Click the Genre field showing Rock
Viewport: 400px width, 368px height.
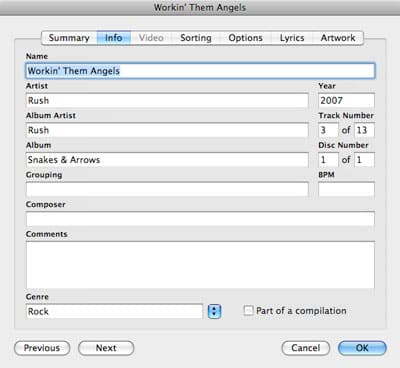[114, 311]
